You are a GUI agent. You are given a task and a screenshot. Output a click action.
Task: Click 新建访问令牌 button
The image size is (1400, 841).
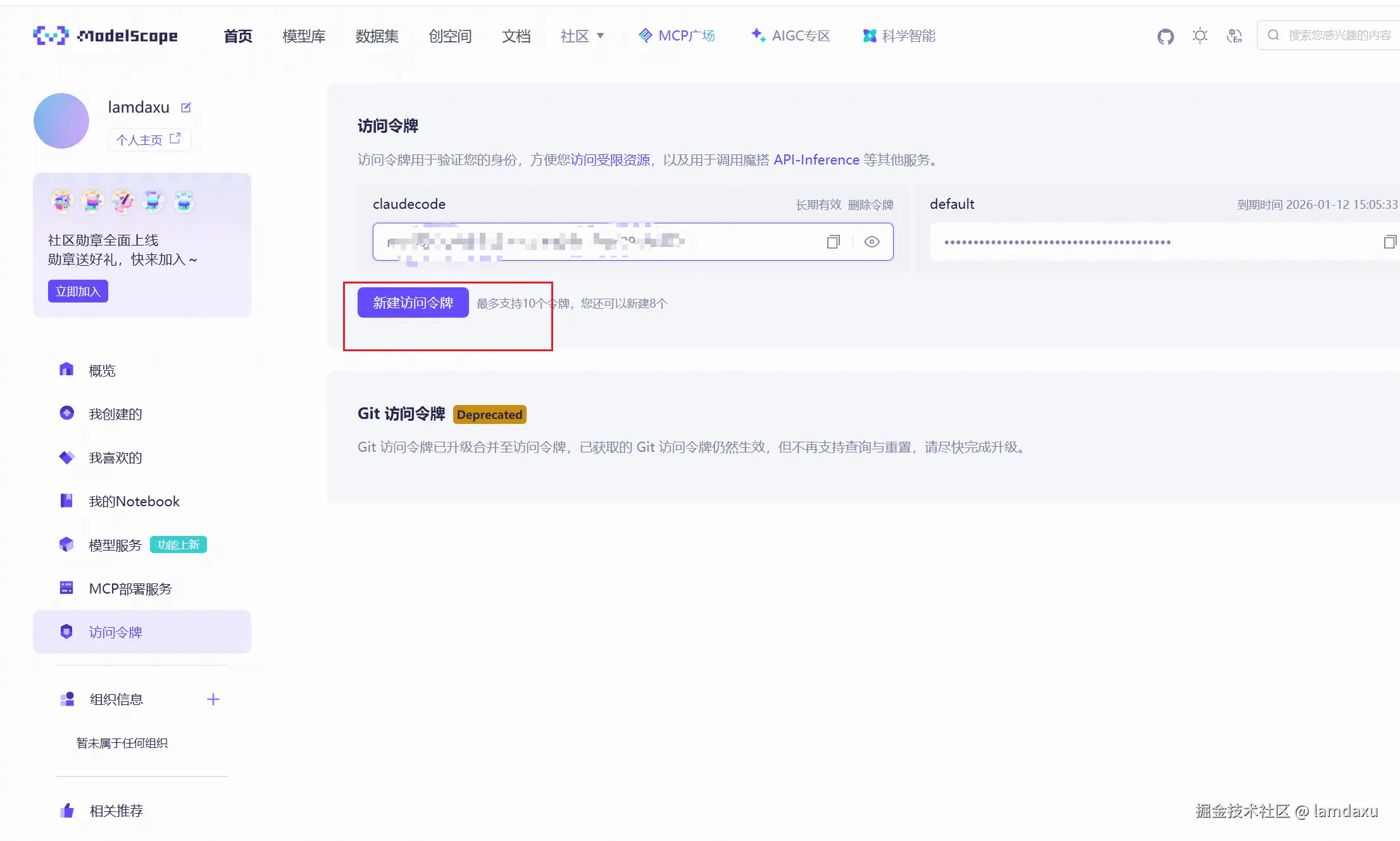(413, 302)
